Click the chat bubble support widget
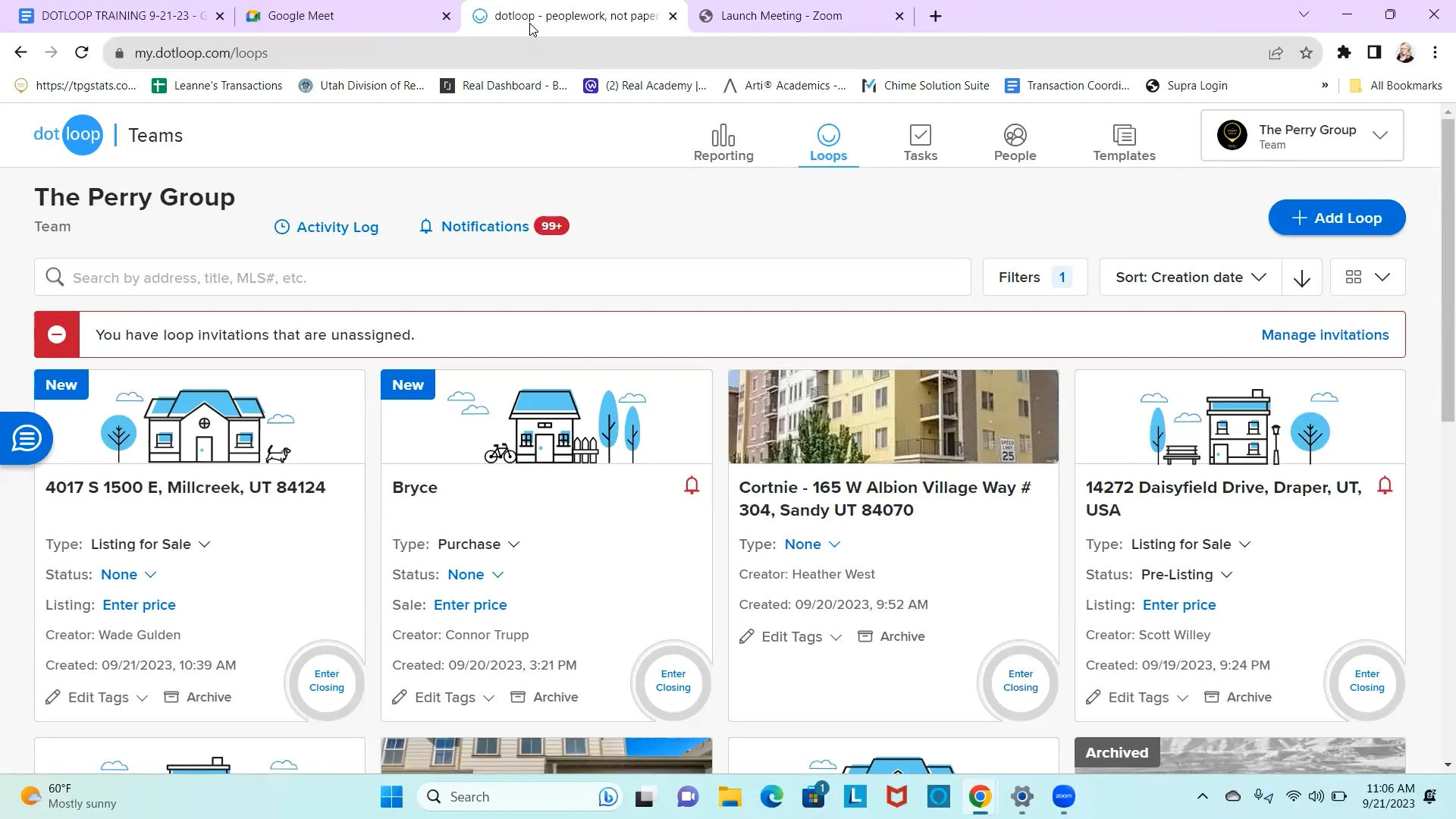Screen dimensions: 1456x819 click(x=27, y=438)
